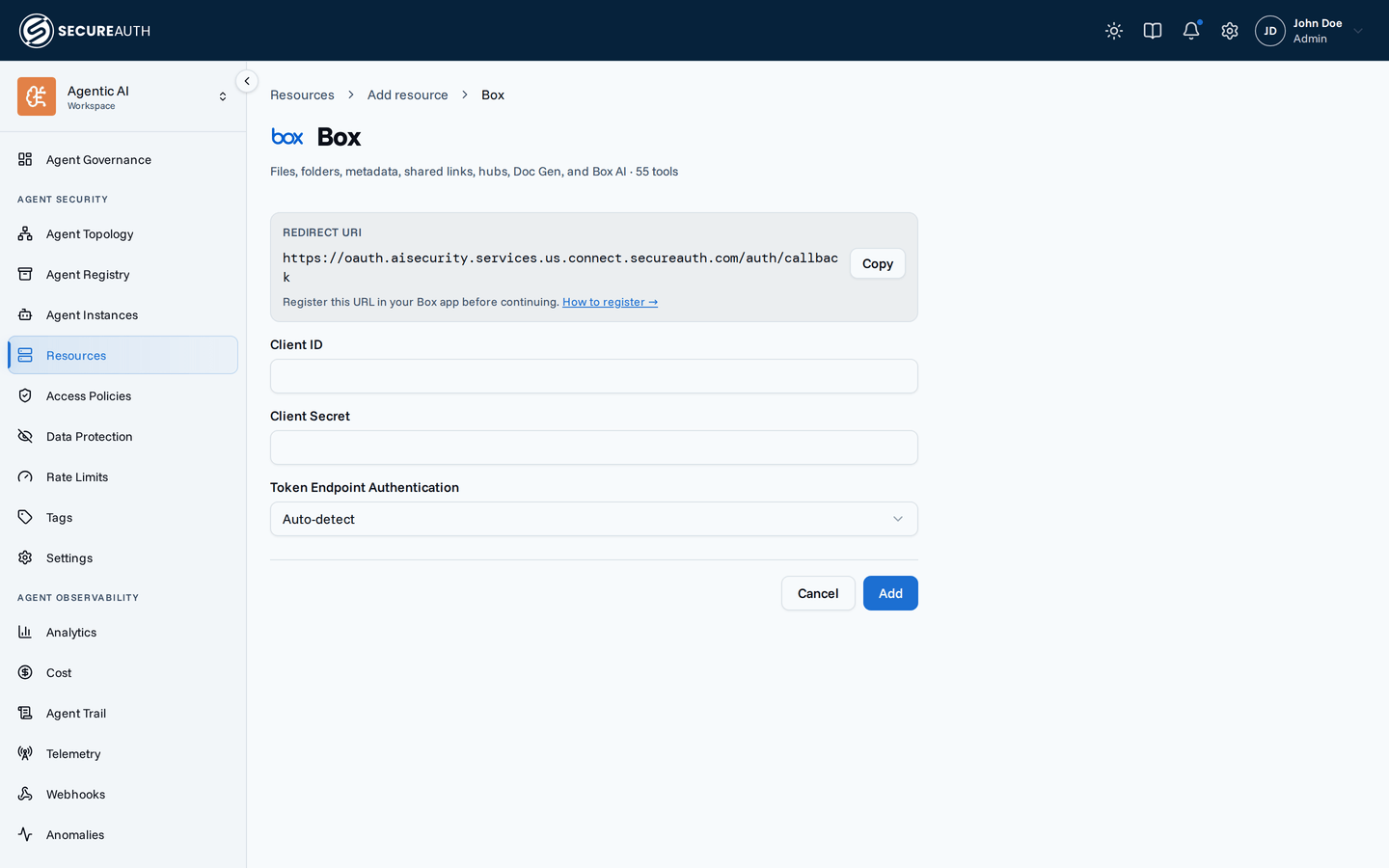This screenshot has height=868, width=1389.
Task: Click the Box logo beside the title
Action: coord(287,137)
